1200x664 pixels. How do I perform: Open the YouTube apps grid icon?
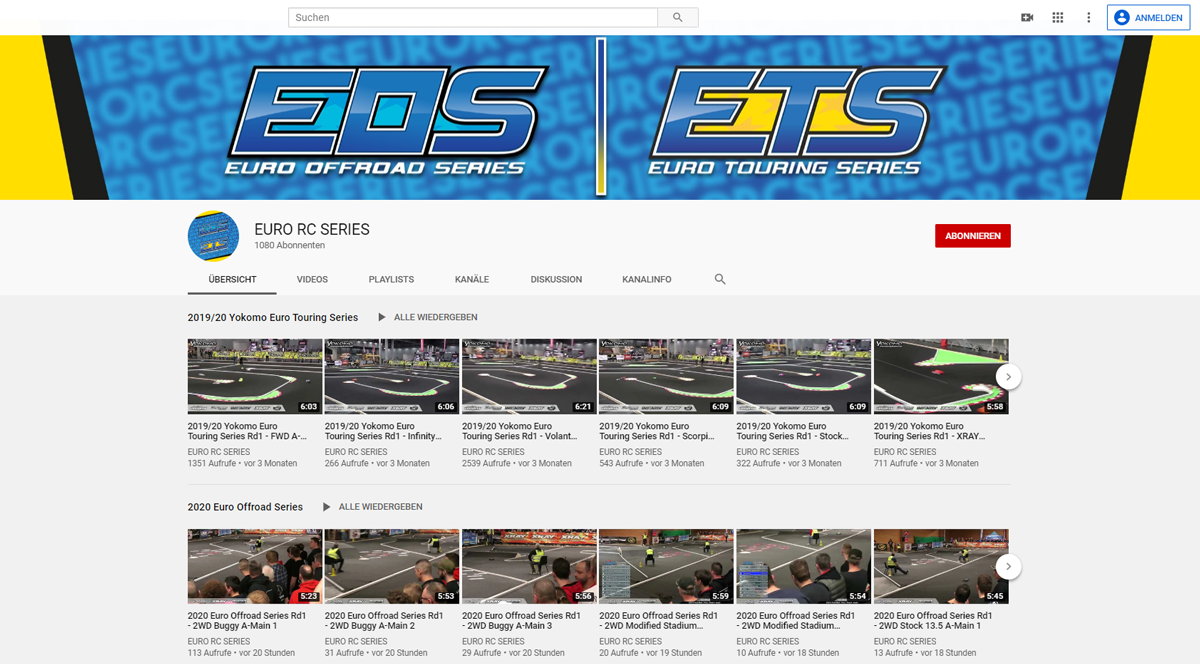click(x=1058, y=17)
